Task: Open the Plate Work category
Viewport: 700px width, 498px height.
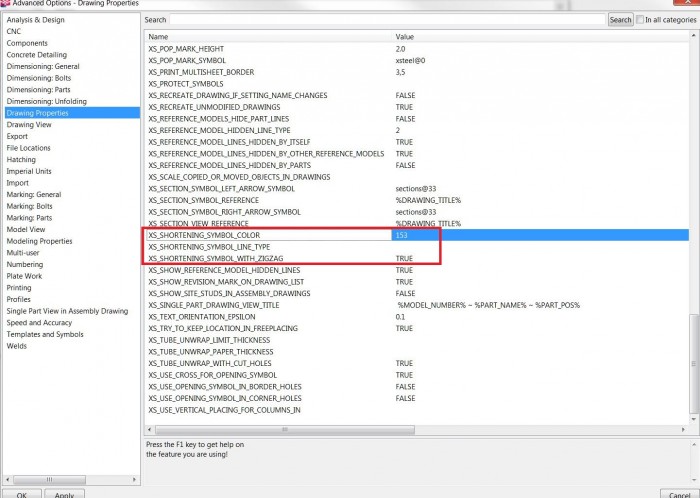Action: 24,276
